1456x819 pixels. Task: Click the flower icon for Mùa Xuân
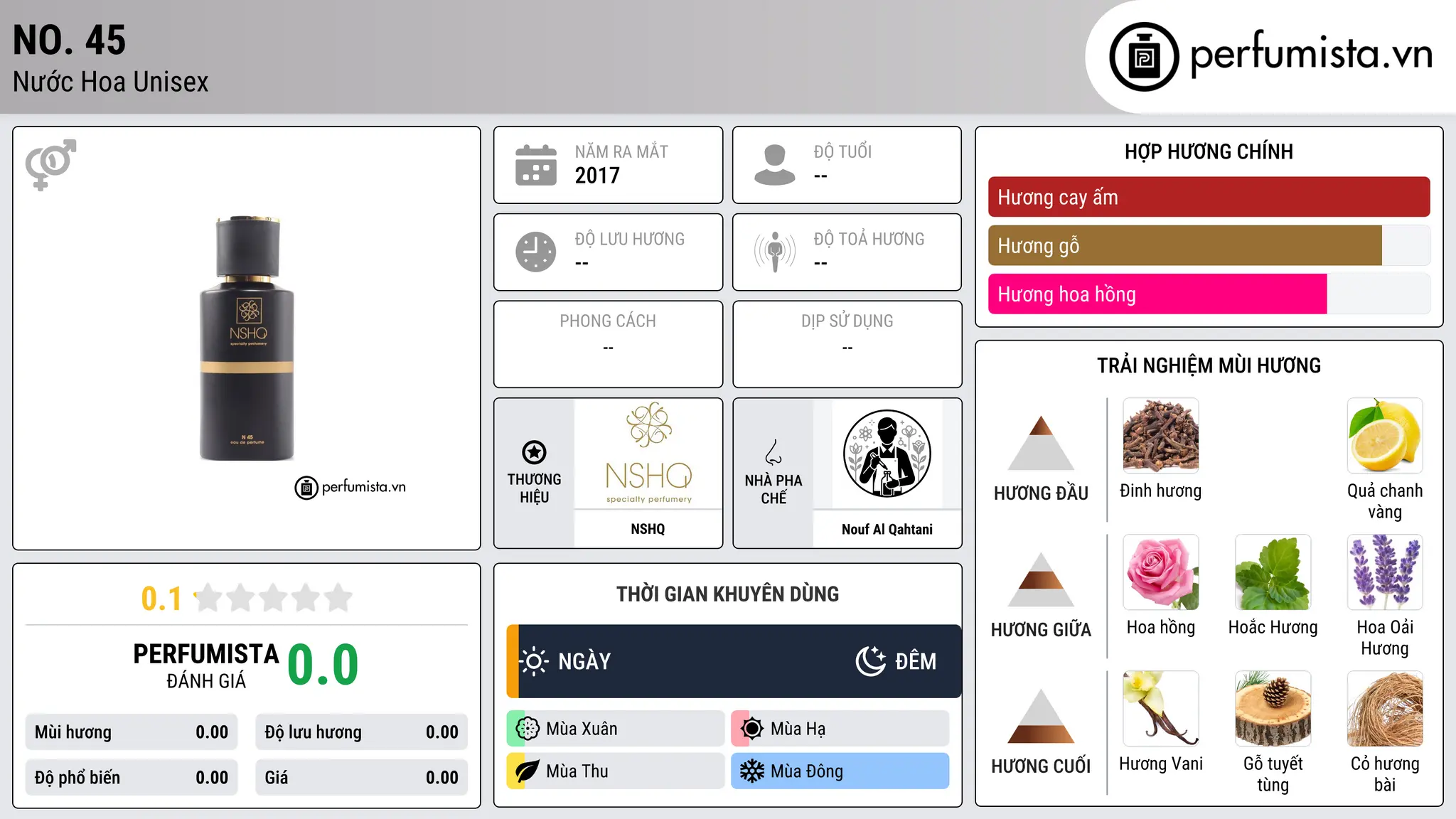click(528, 729)
